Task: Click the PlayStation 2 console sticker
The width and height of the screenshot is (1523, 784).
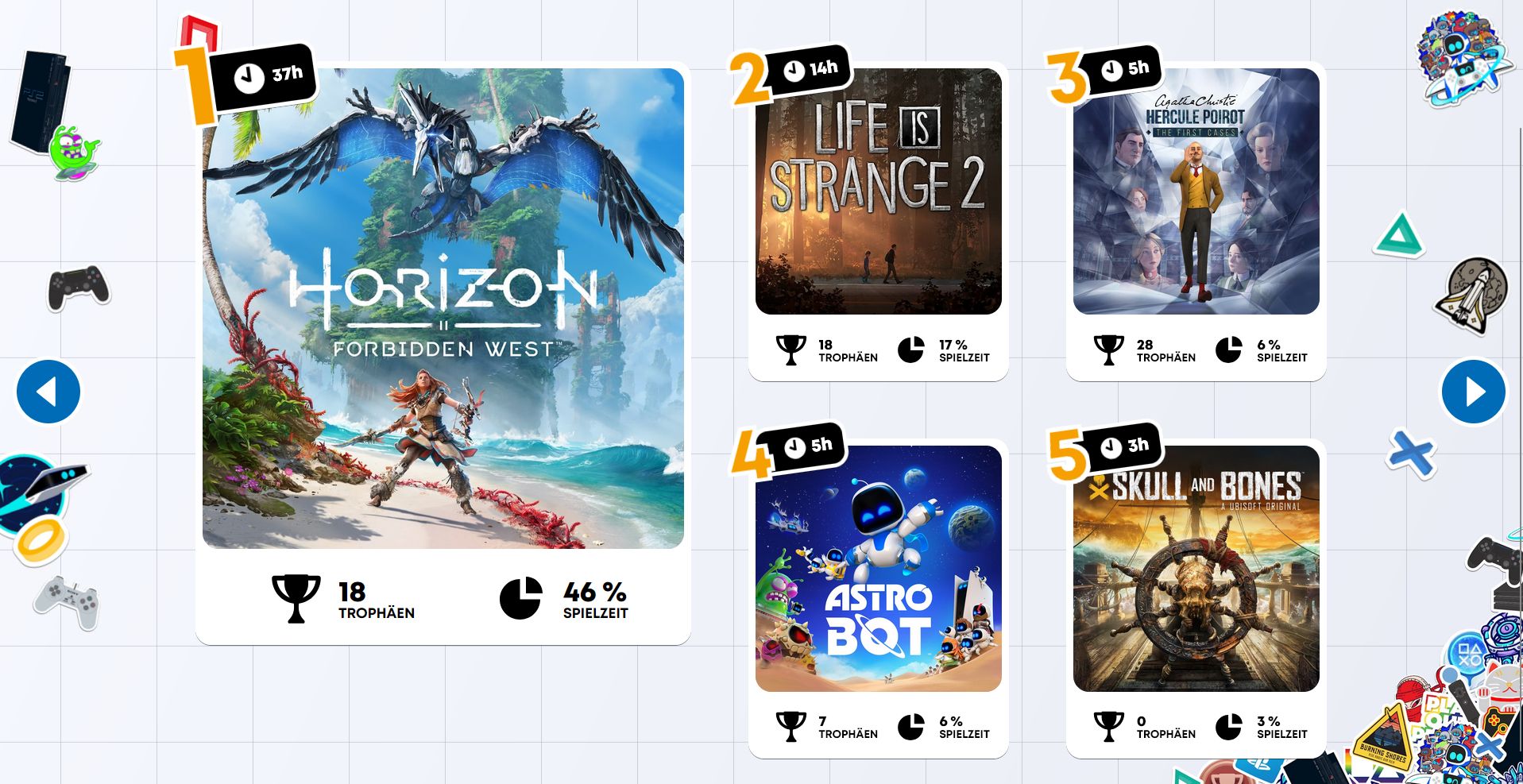Action: [x=41, y=102]
